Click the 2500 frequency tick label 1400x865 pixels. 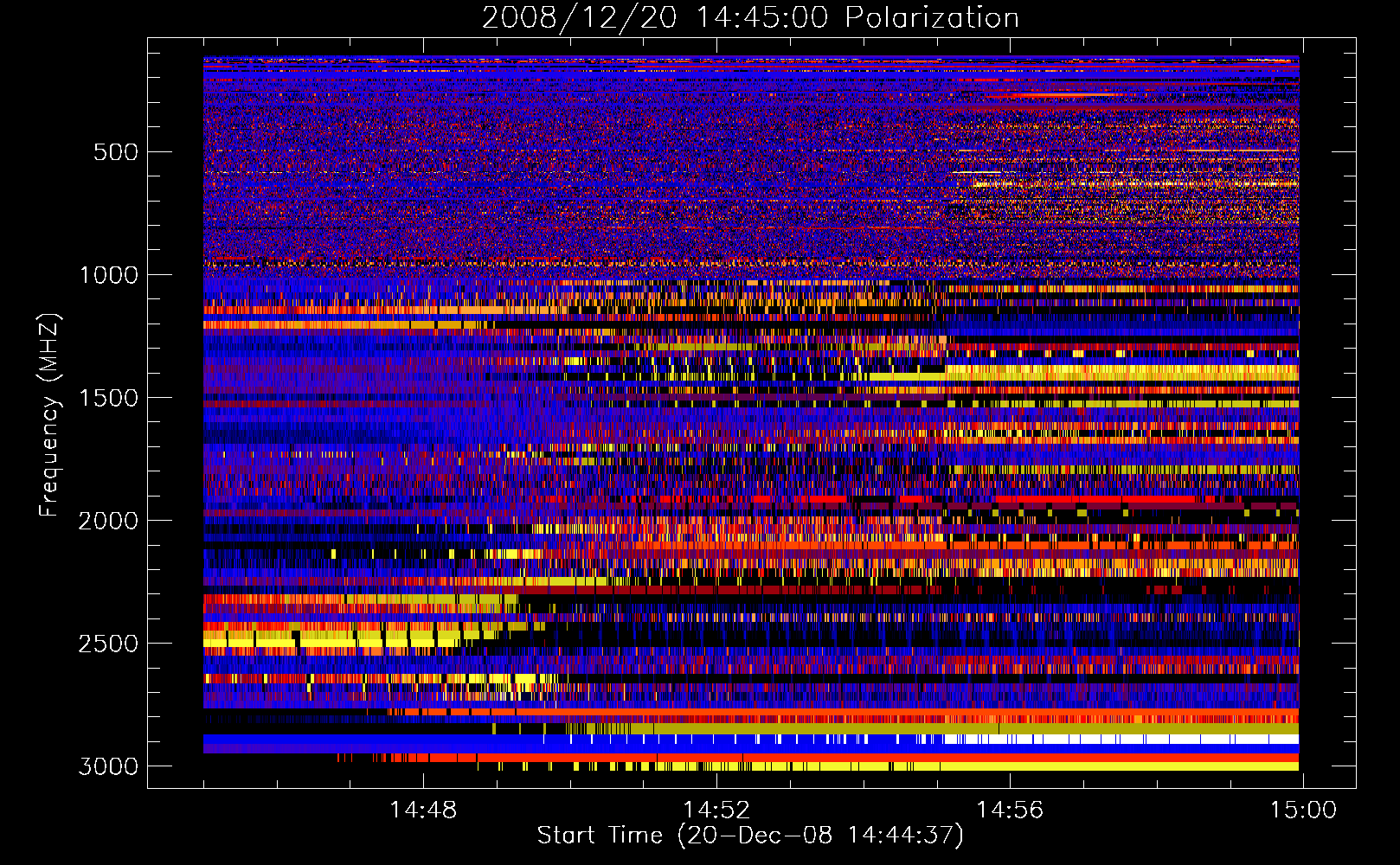pyautogui.click(x=108, y=644)
